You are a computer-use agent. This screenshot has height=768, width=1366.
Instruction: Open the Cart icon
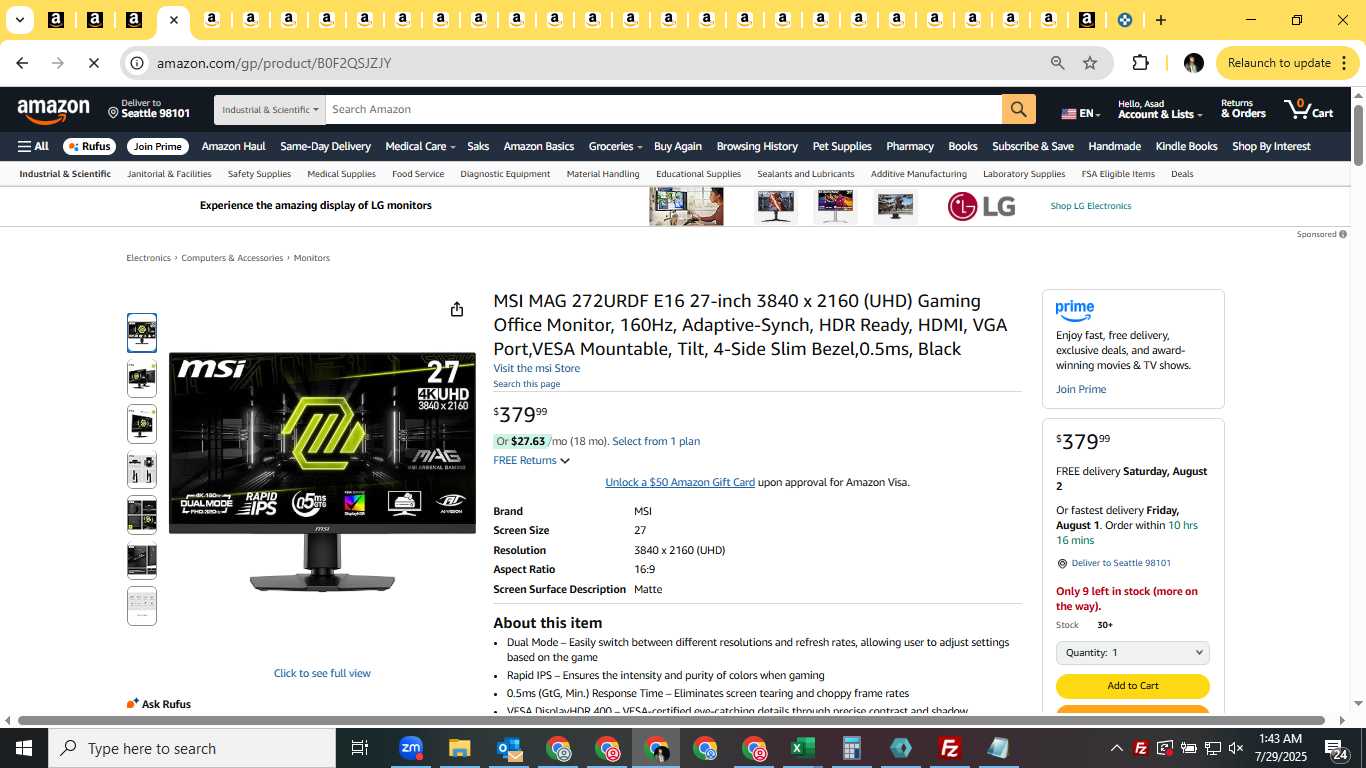(1309, 109)
